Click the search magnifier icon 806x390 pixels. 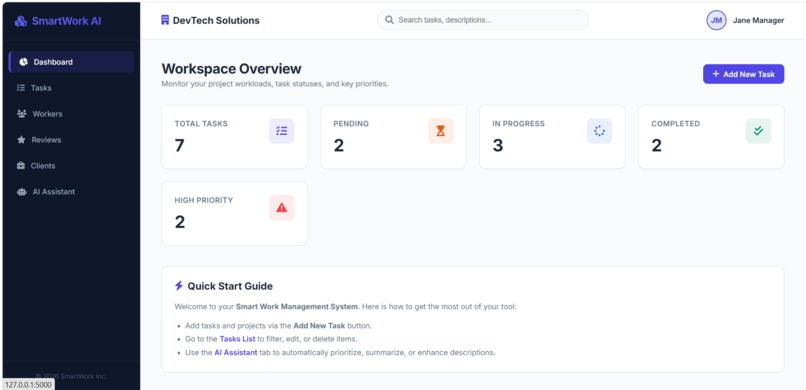coord(390,20)
